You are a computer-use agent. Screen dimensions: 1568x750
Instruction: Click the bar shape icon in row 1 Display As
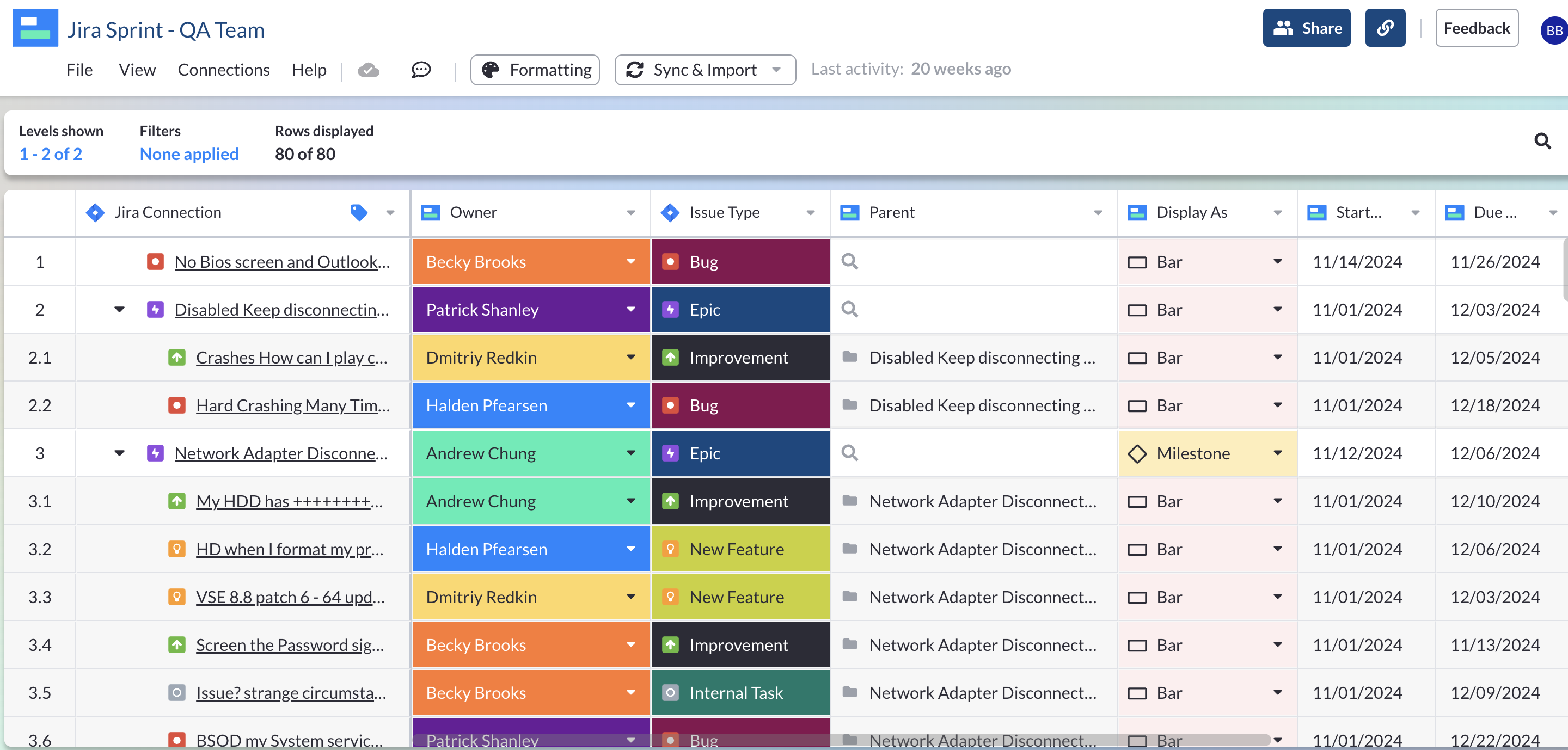pyautogui.click(x=1137, y=262)
